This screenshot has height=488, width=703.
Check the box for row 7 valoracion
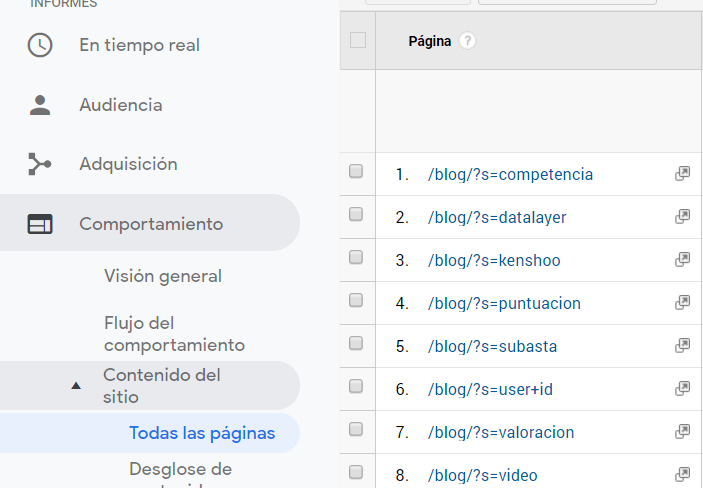click(x=356, y=429)
